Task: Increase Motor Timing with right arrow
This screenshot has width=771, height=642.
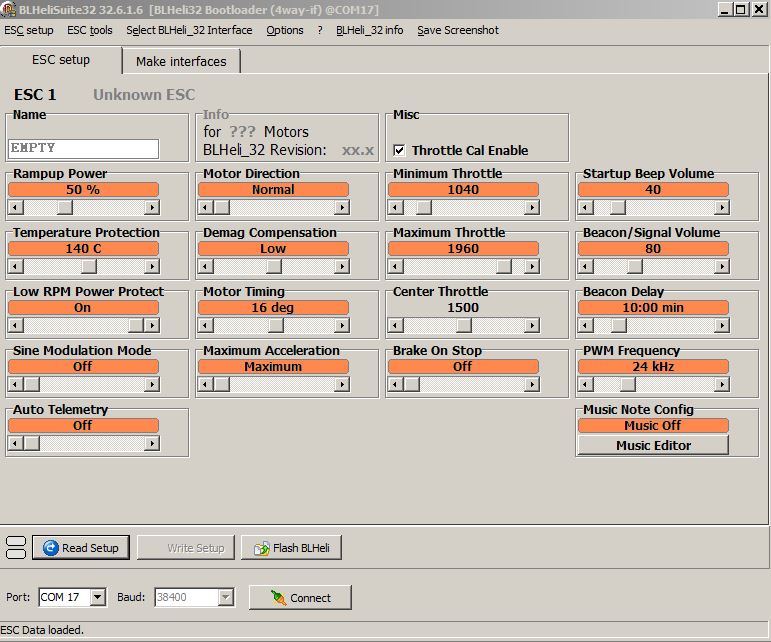Action: tap(342, 325)
